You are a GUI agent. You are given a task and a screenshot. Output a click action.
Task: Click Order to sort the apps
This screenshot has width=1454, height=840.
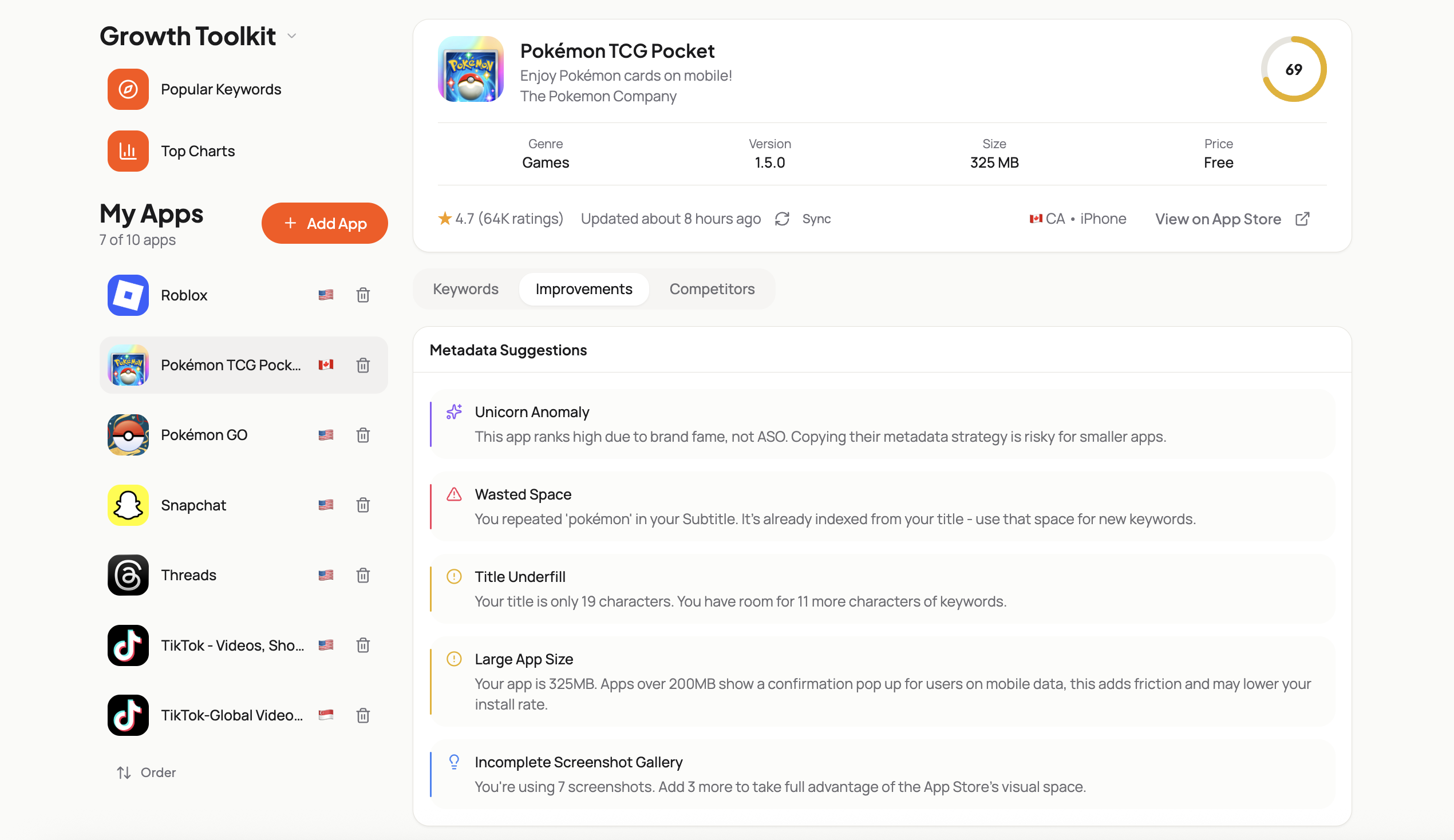[147, 772]
